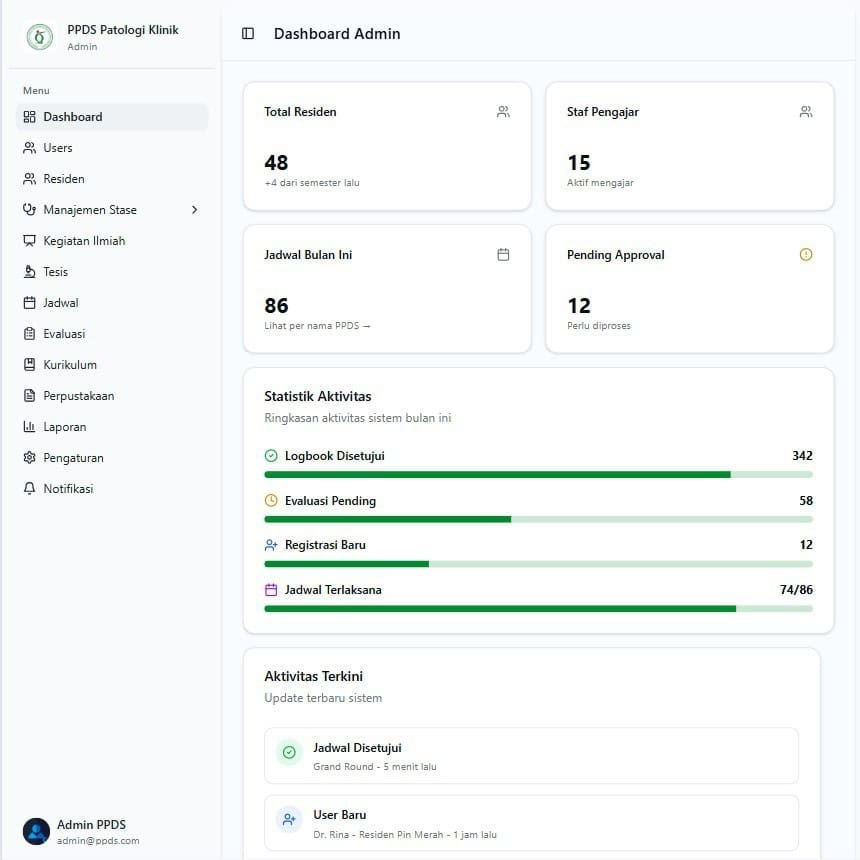Click admin@ppds.com account email
Image resolution: width=860 pixels, height=860 pixels.
[x=98, y=841]
